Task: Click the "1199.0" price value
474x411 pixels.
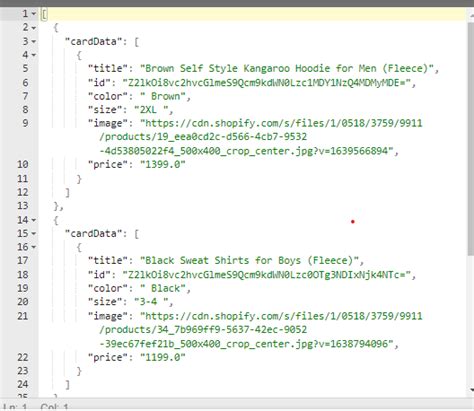Action: (x=162, y=357)
